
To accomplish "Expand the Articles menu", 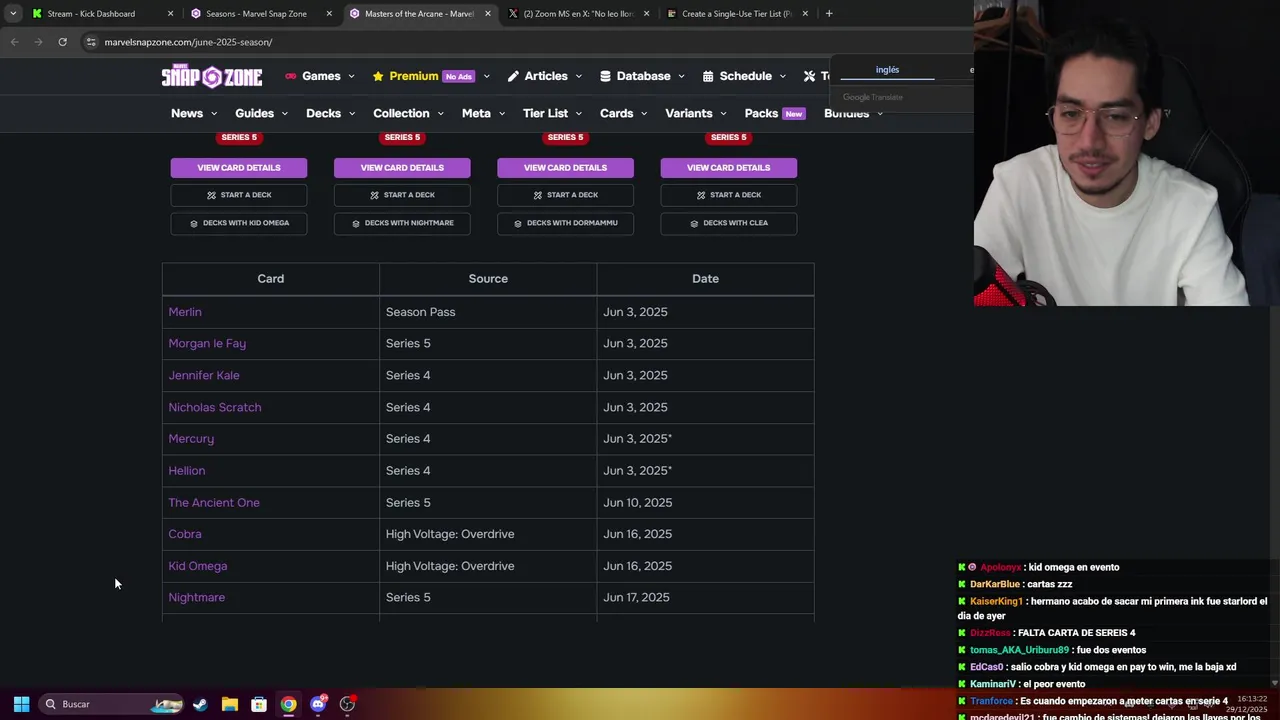I will [545, 76].
